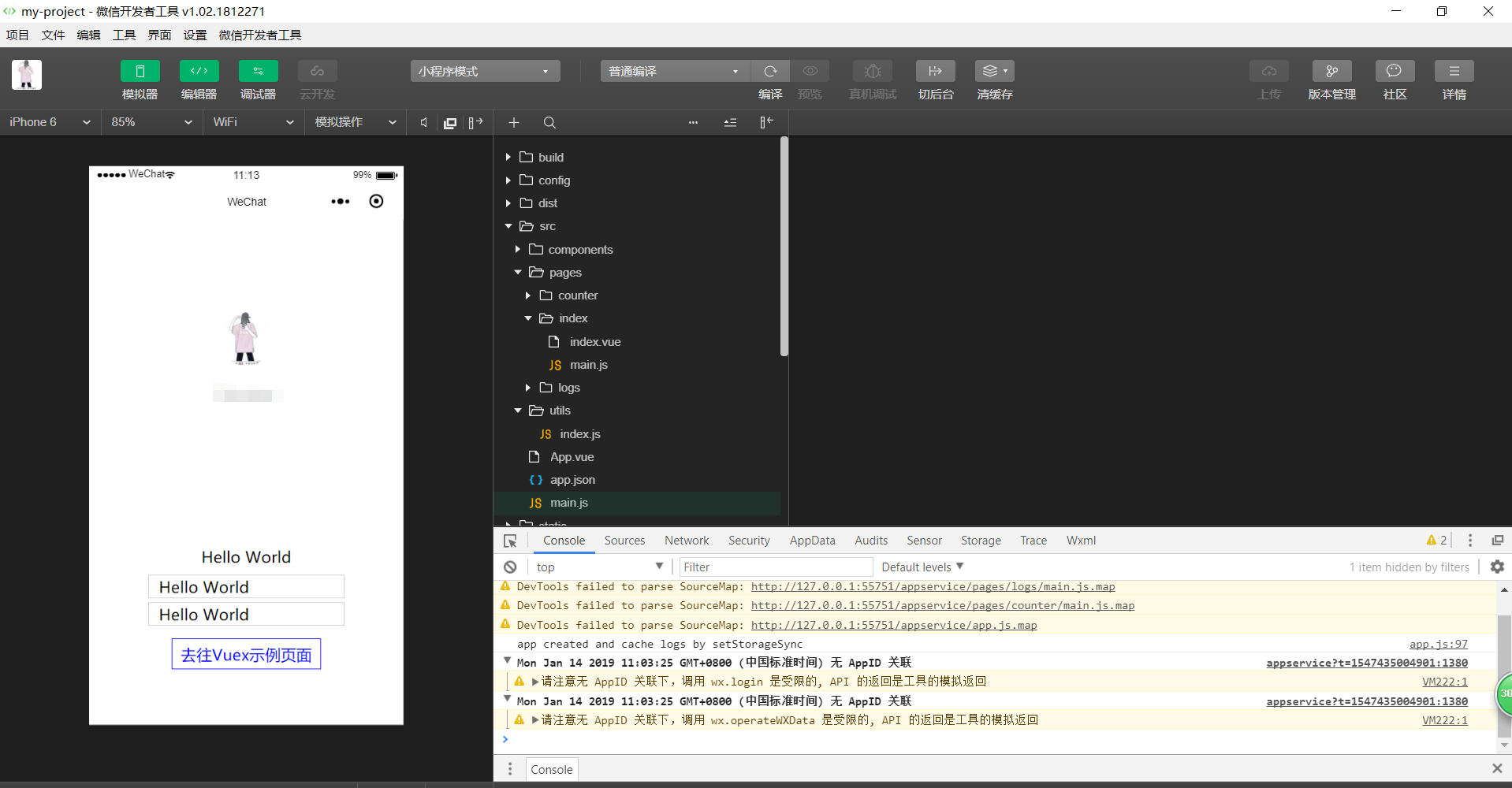Screen dimensions: 1512x788
Task: Click the collapse all folders icon
Action: pyautogui.click(x=730, y=122)
